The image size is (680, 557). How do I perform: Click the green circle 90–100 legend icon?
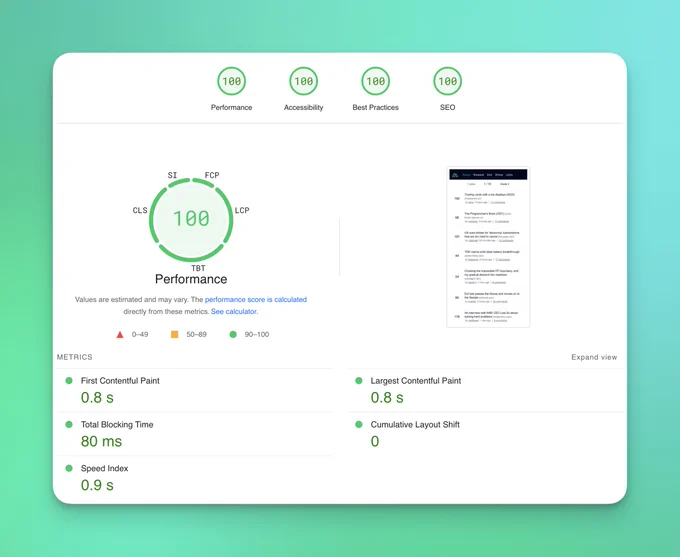233,334
